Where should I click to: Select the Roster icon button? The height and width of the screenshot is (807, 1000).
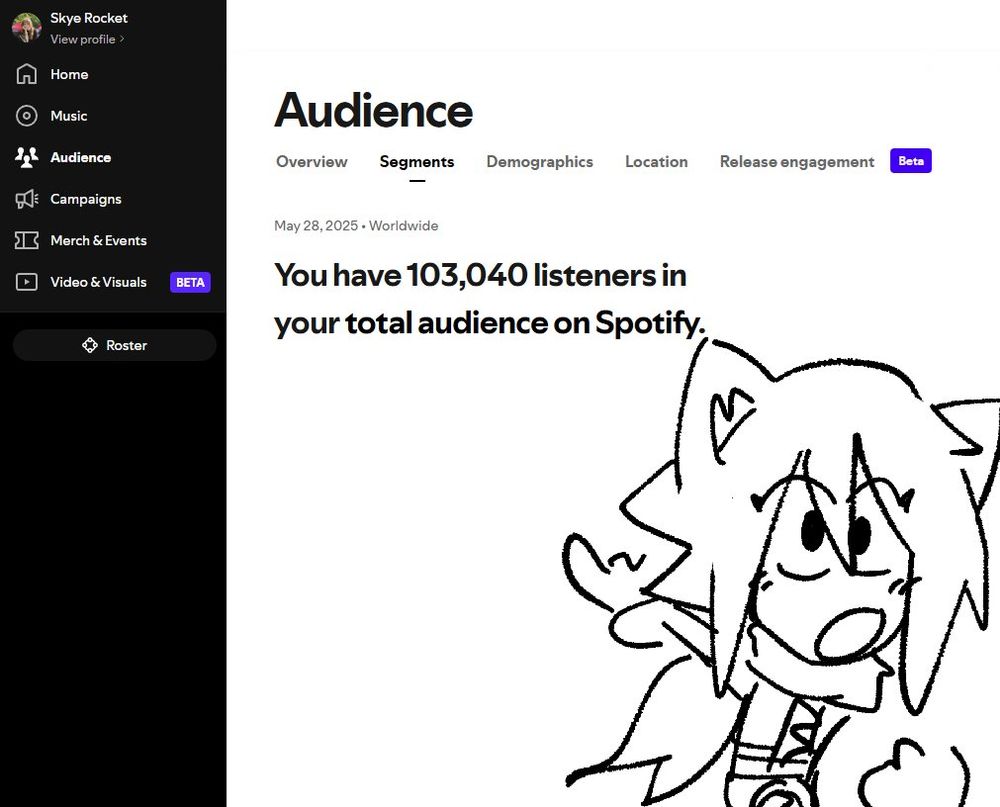(90, 345)
